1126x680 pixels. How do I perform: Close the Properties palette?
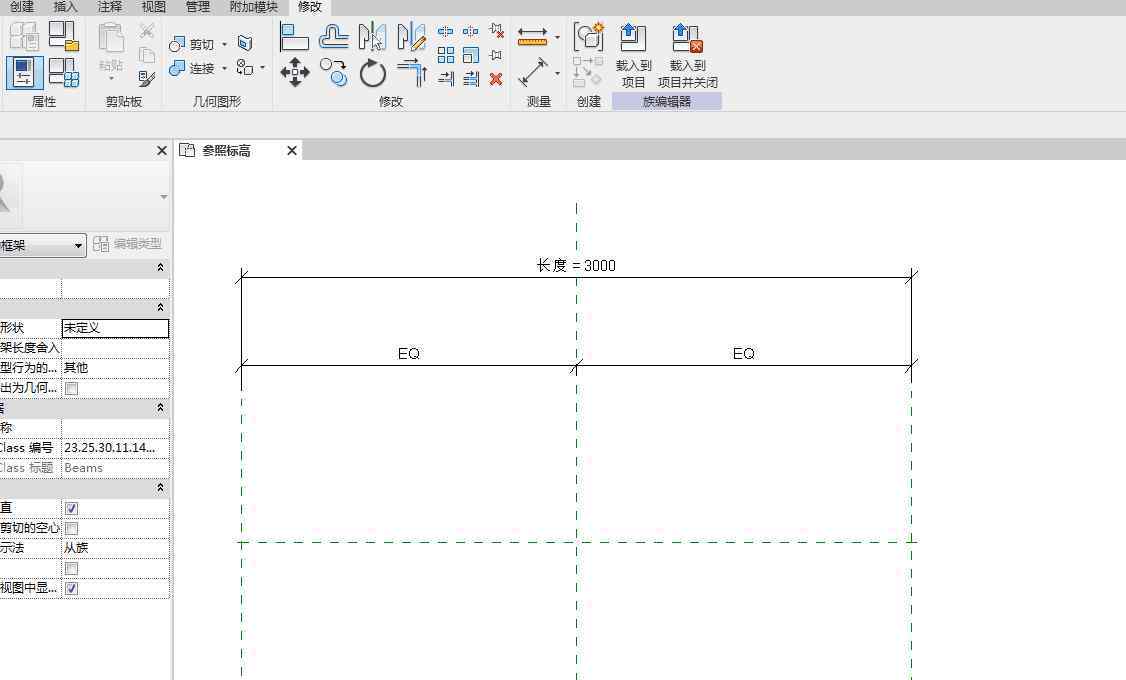(162, 151)
